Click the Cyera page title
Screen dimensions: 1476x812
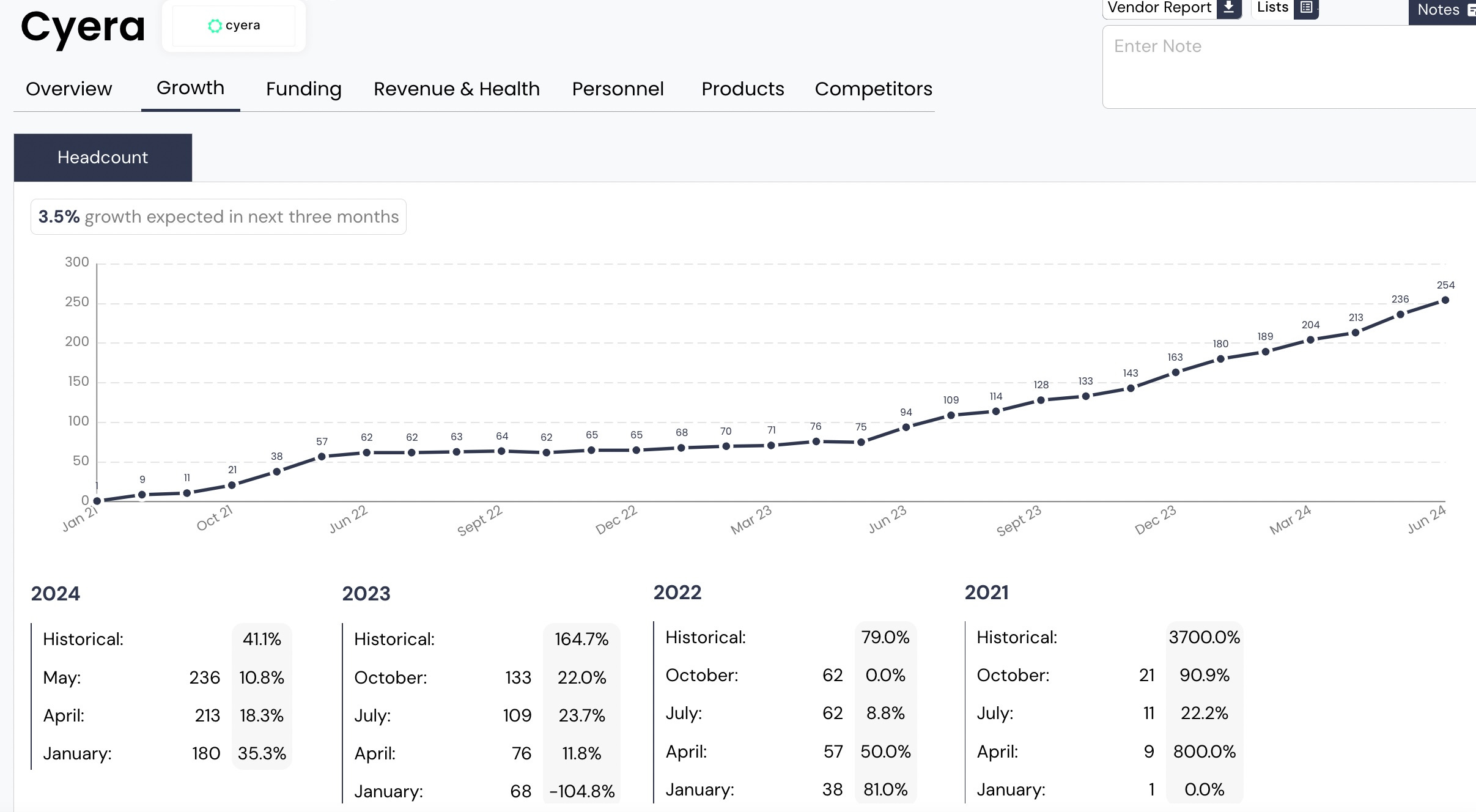click(83, 27)
